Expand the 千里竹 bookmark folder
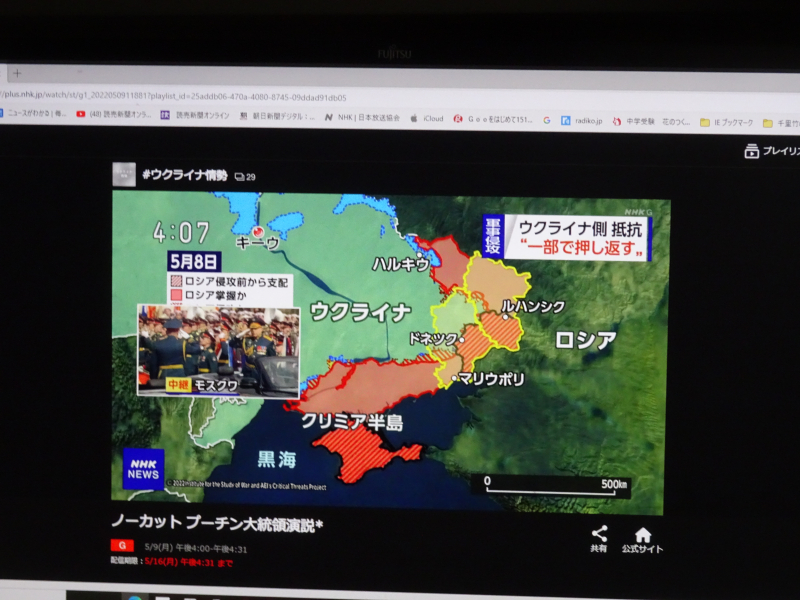This screenshot has height=600, width=800. 781,123
